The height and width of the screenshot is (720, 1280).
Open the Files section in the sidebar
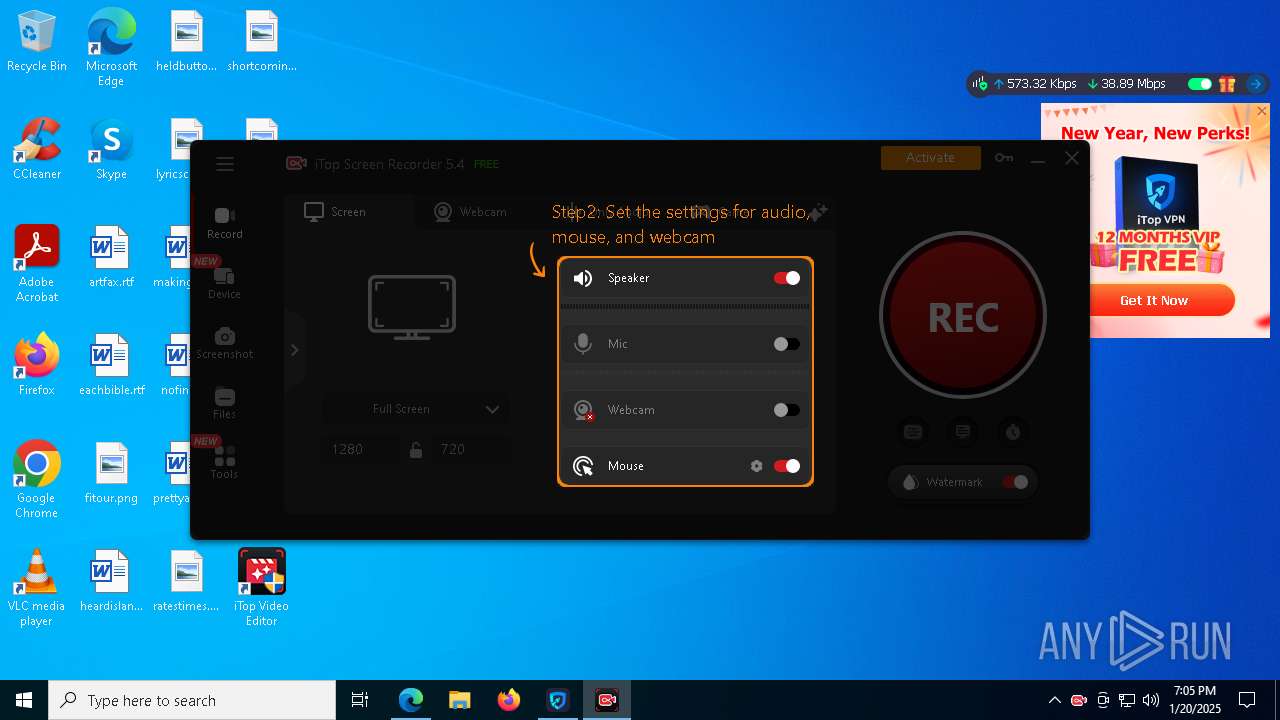tap(224, 403)
